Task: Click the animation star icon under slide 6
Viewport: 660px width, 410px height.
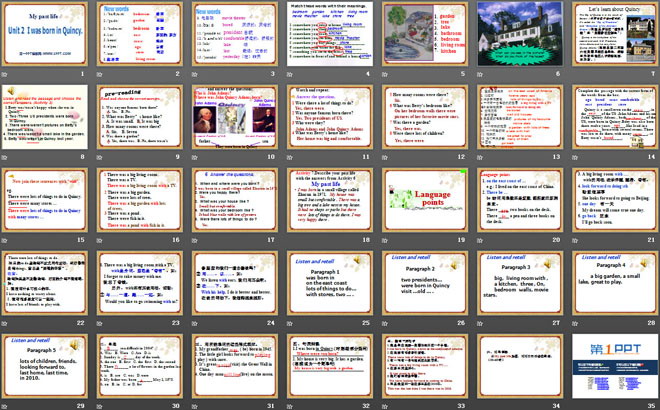Action: [480, 74]
